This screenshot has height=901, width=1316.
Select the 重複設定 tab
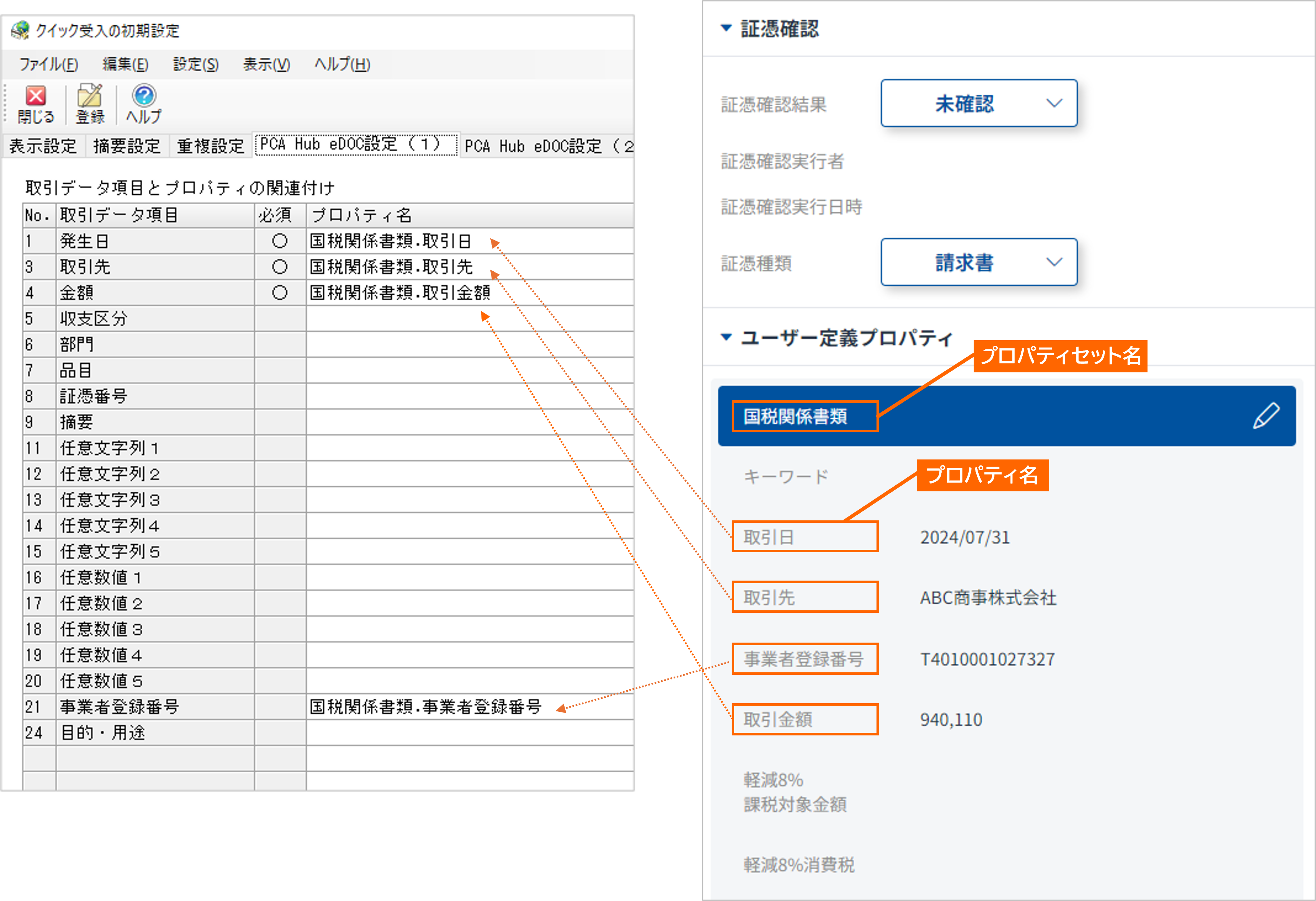point(210,146)
